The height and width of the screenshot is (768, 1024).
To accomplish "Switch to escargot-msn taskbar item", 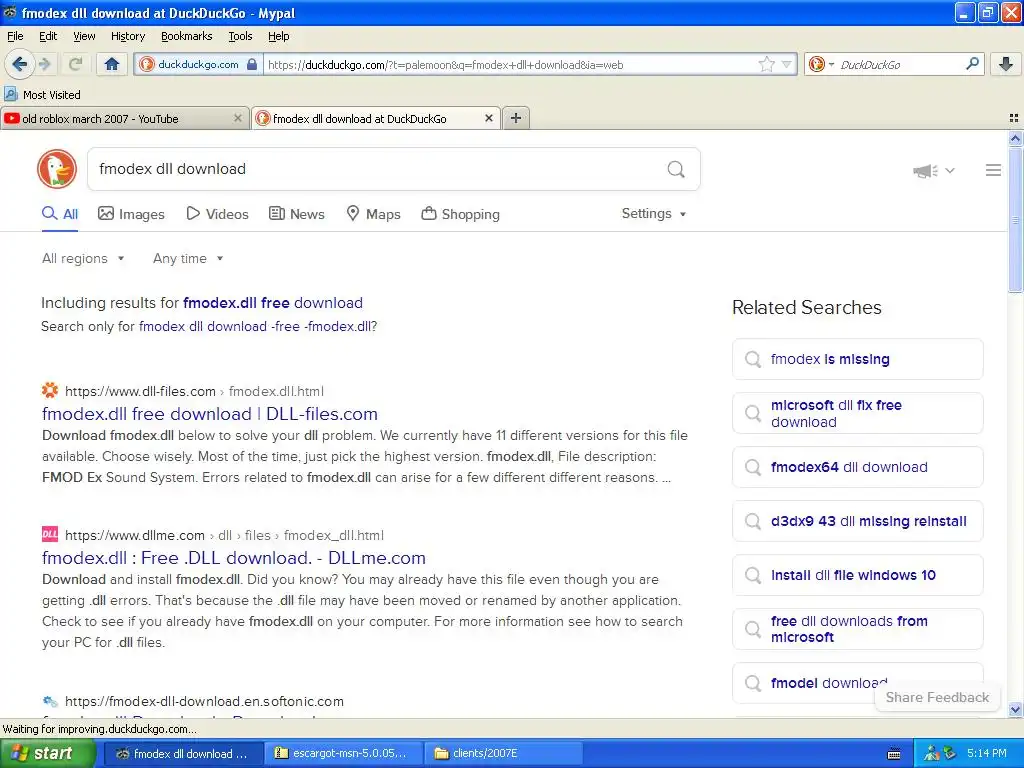I will (x=344, y=754).
